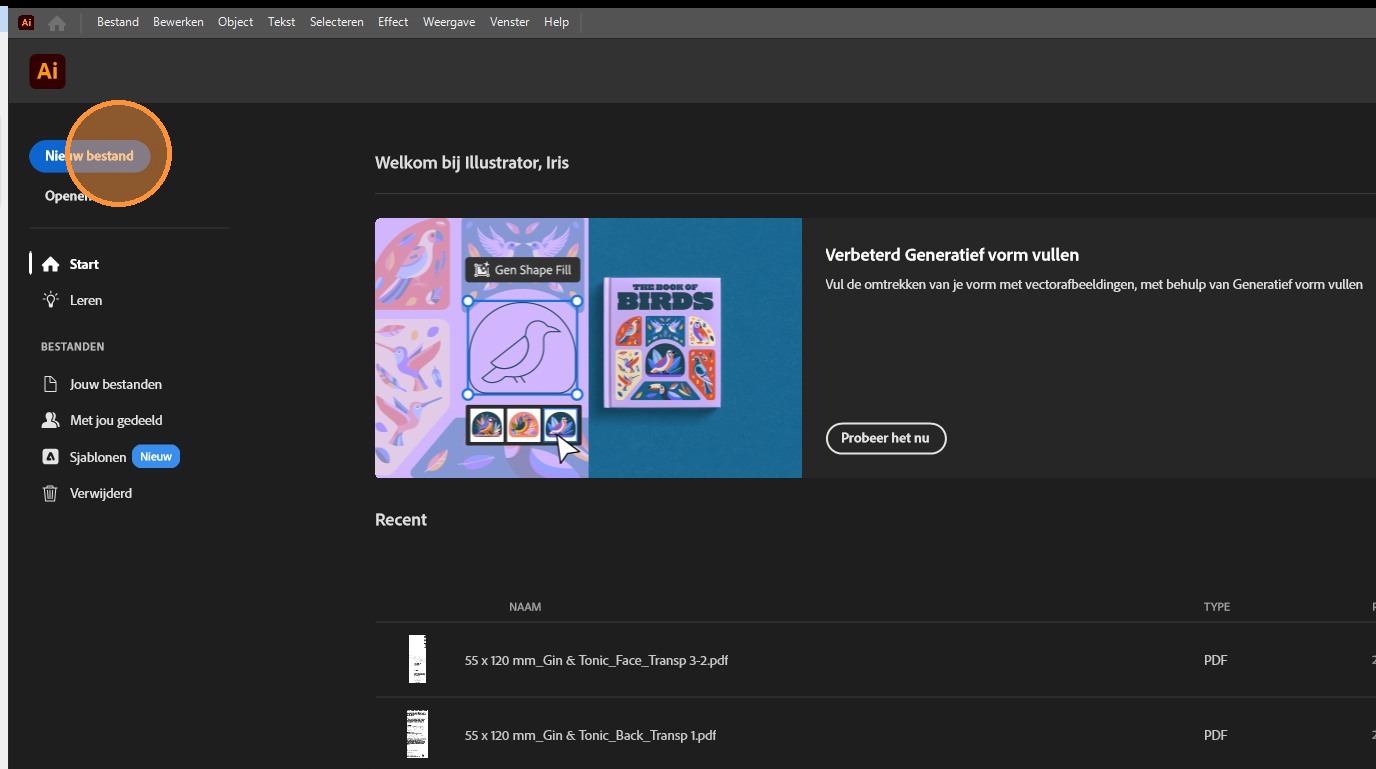Open the Venster menu
The height and width of the screenshot is (769, 1376).
tap(509, 22)
